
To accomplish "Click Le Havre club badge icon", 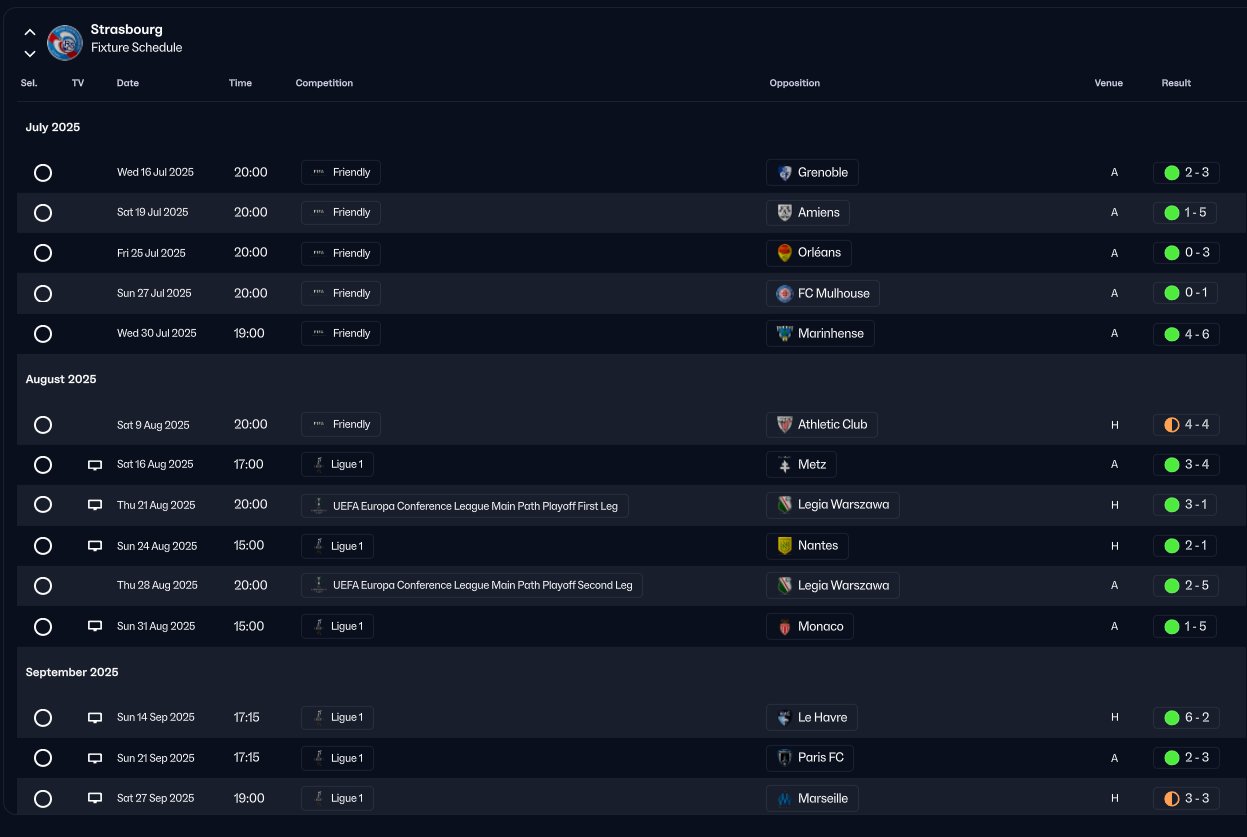I will [x=785, y=718].
